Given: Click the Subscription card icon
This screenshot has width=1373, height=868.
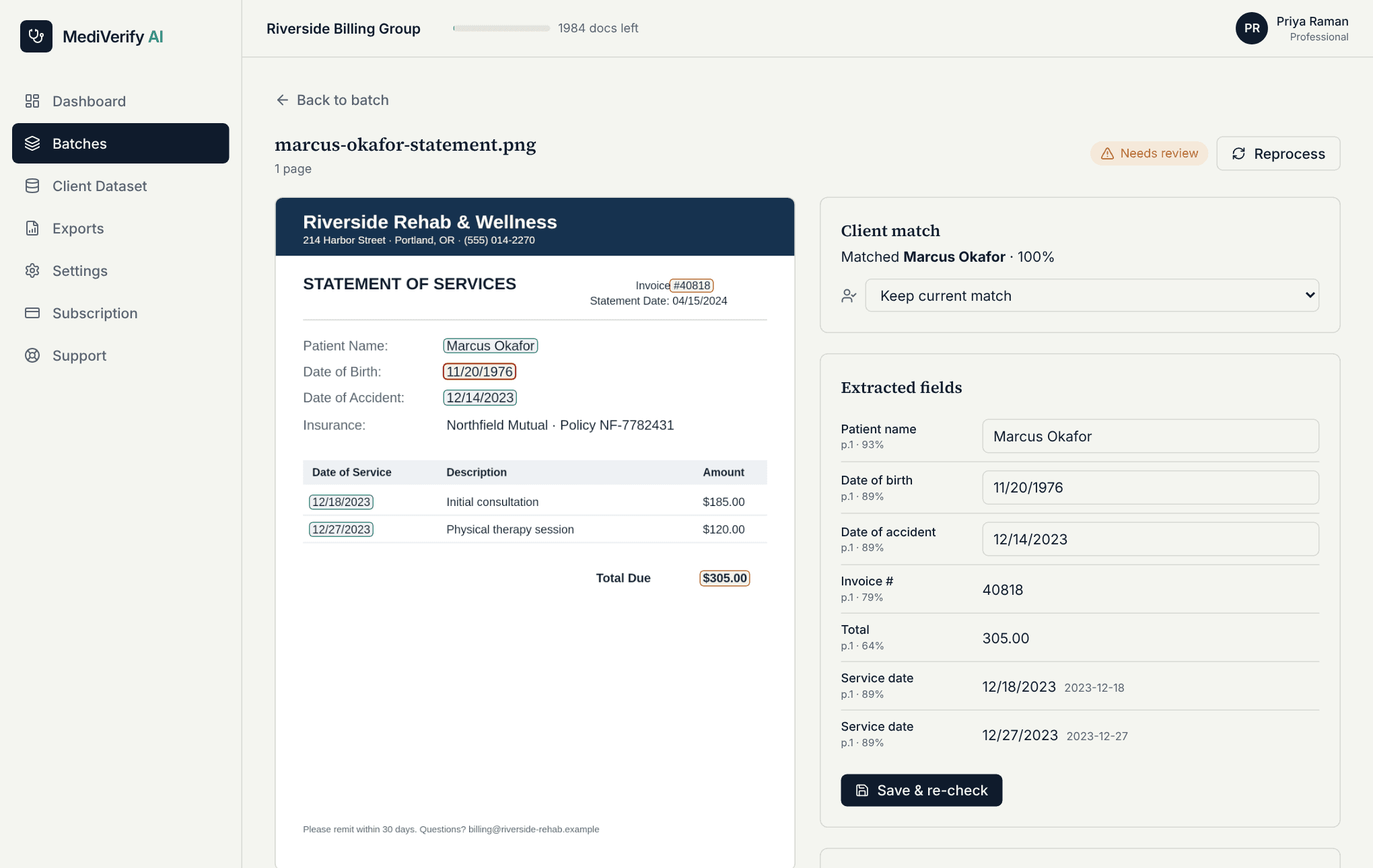Looking at the screenshot, I should coord(32,313).
